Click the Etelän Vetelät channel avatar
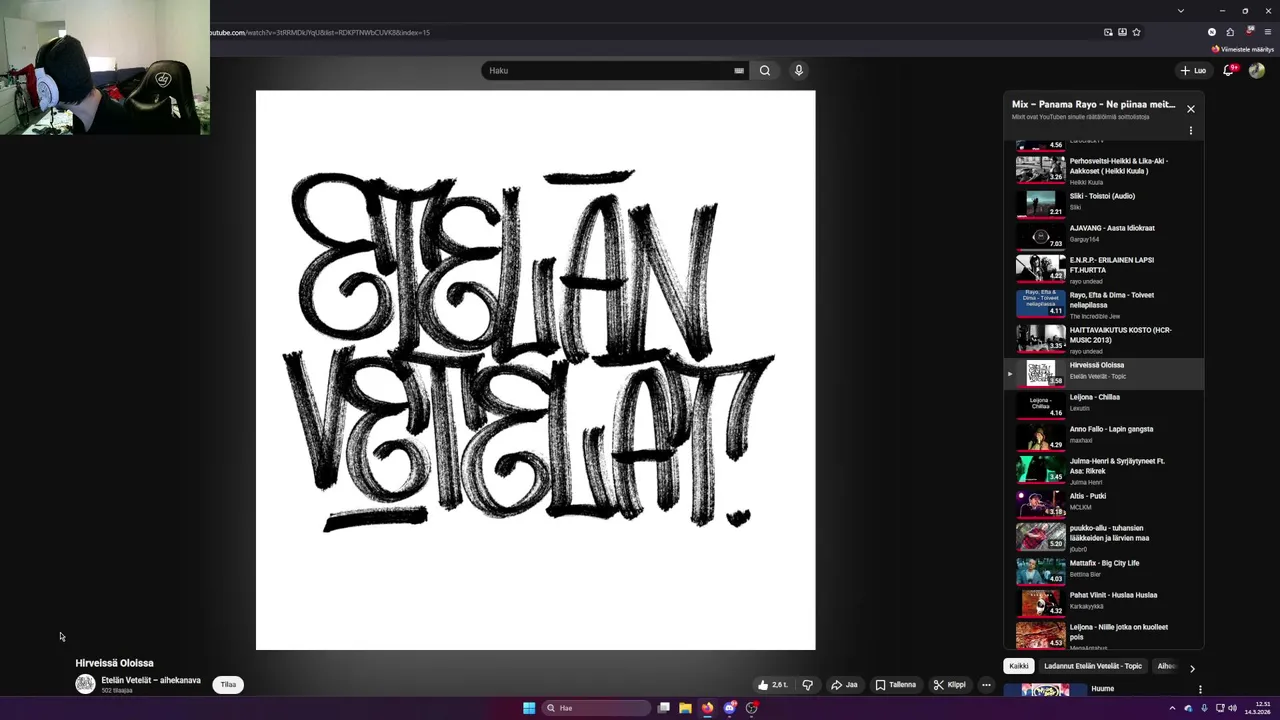Image resolution: width=1280 pixels, height=720 pixels. point(85,684)
